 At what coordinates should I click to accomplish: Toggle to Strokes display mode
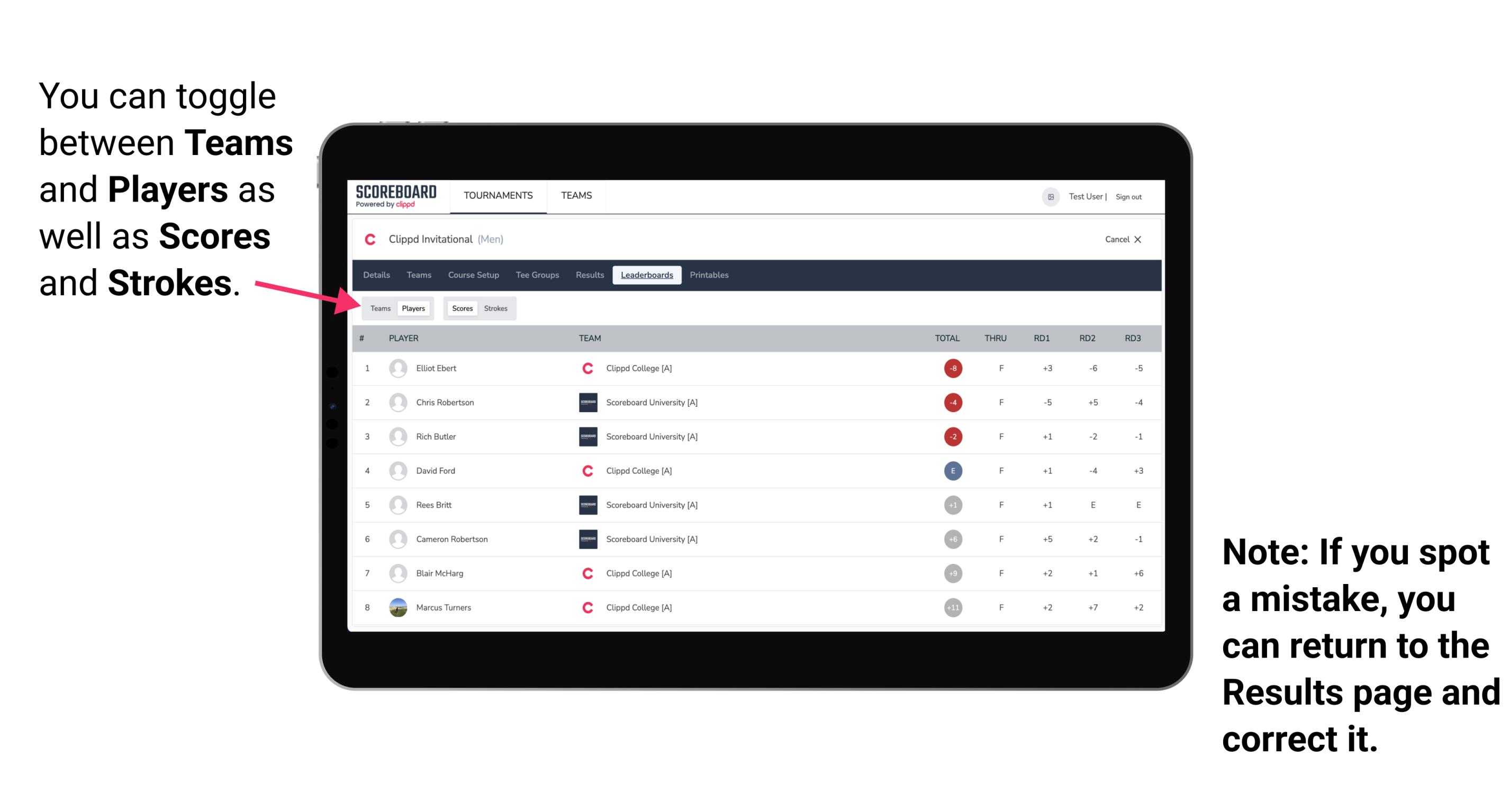(497, 308)
